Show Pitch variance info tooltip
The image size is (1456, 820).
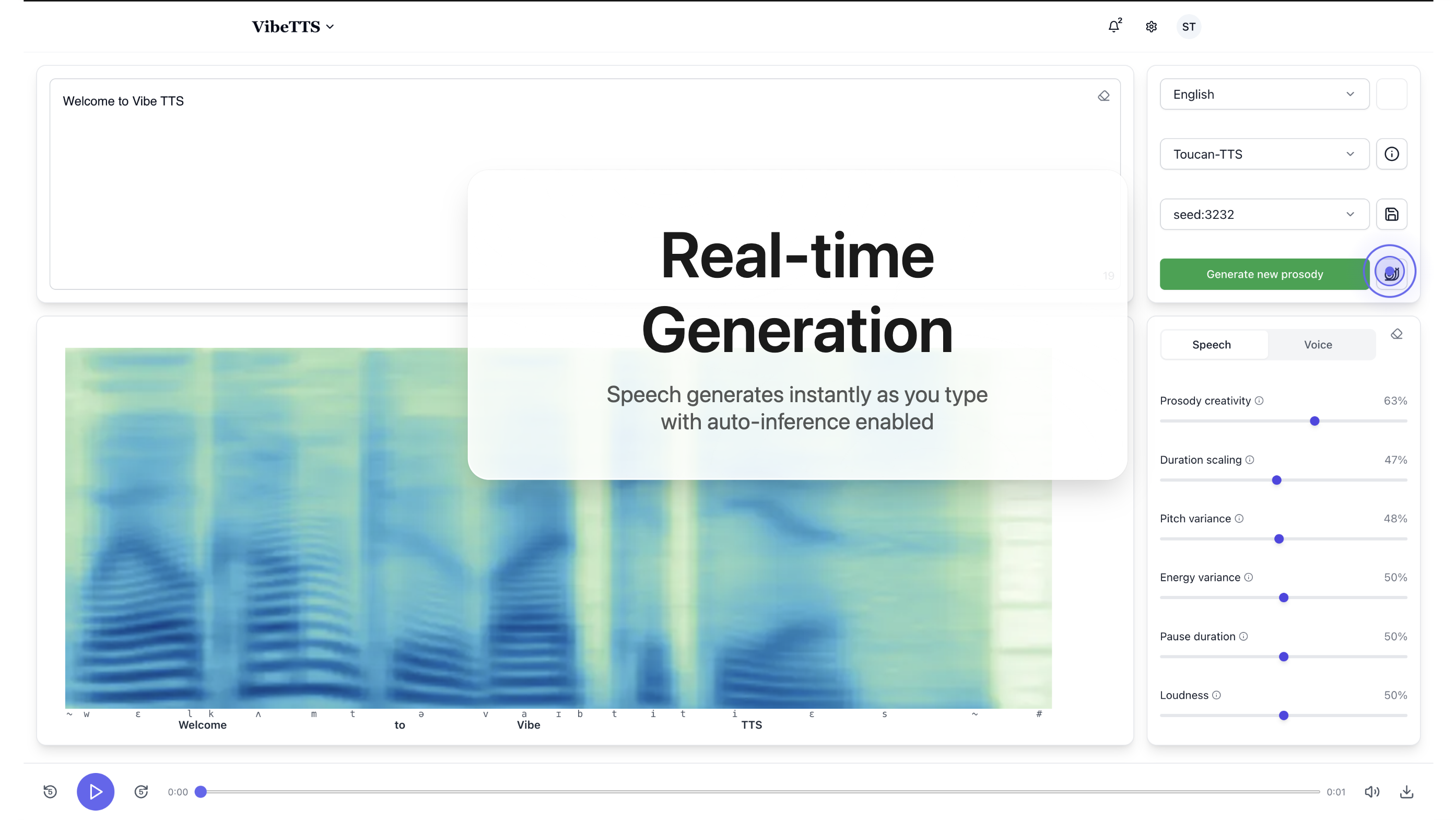(1239, 519)
